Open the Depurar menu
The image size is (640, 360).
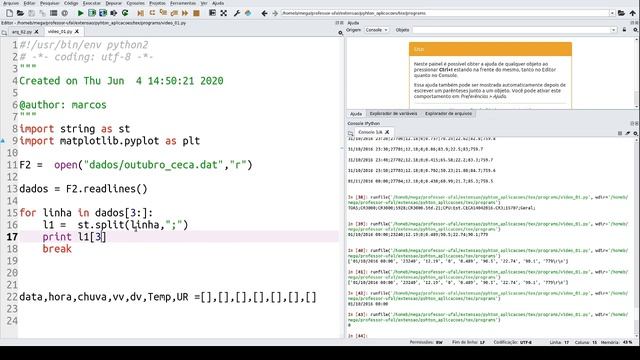(113, 3)
